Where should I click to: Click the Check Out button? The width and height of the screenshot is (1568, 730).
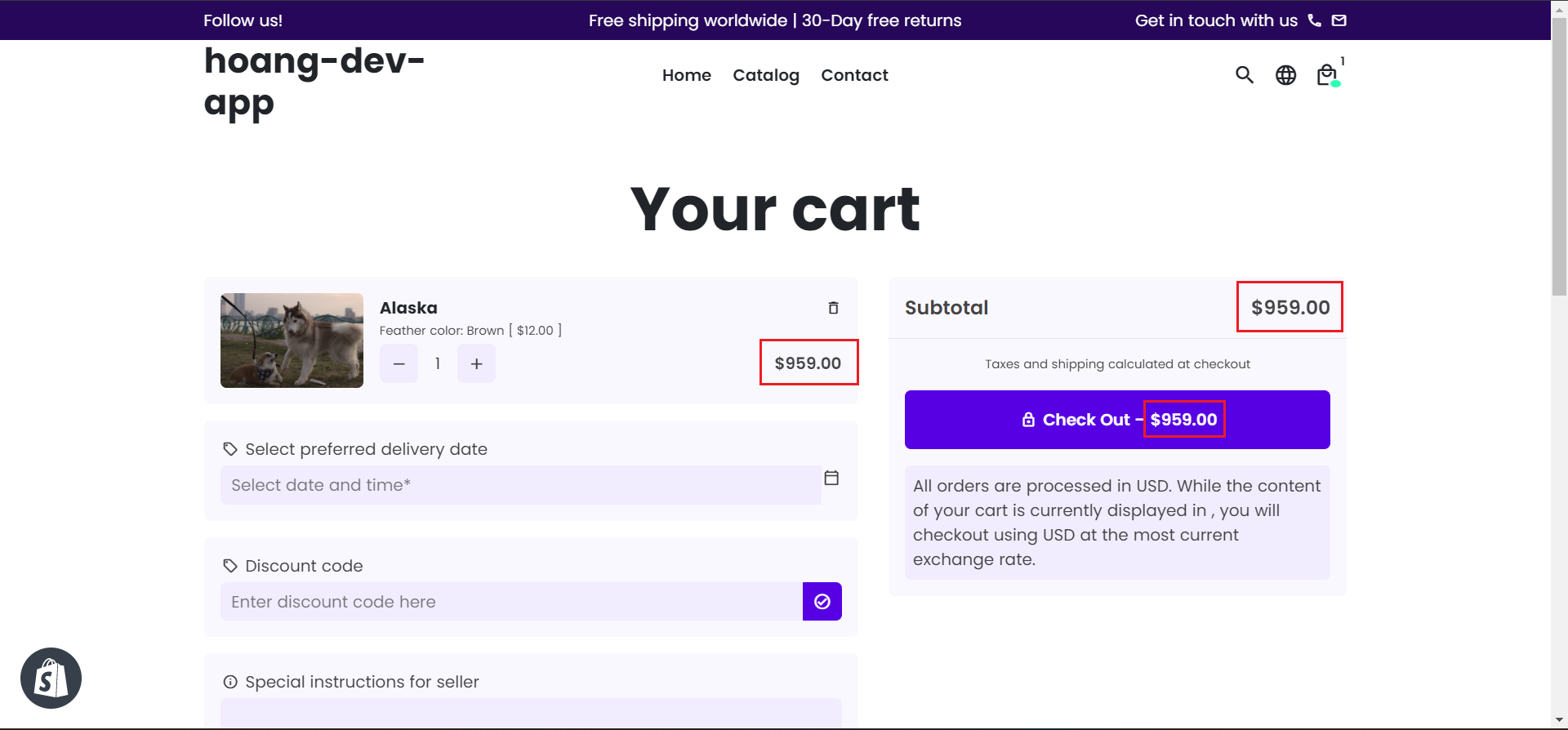[x=1117, y=420]
